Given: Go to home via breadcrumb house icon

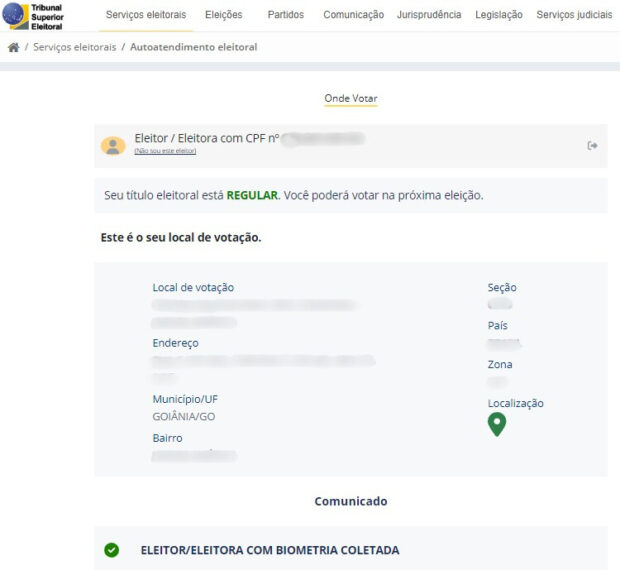Looking at the screenshot, I should click(x=14, y=47).
